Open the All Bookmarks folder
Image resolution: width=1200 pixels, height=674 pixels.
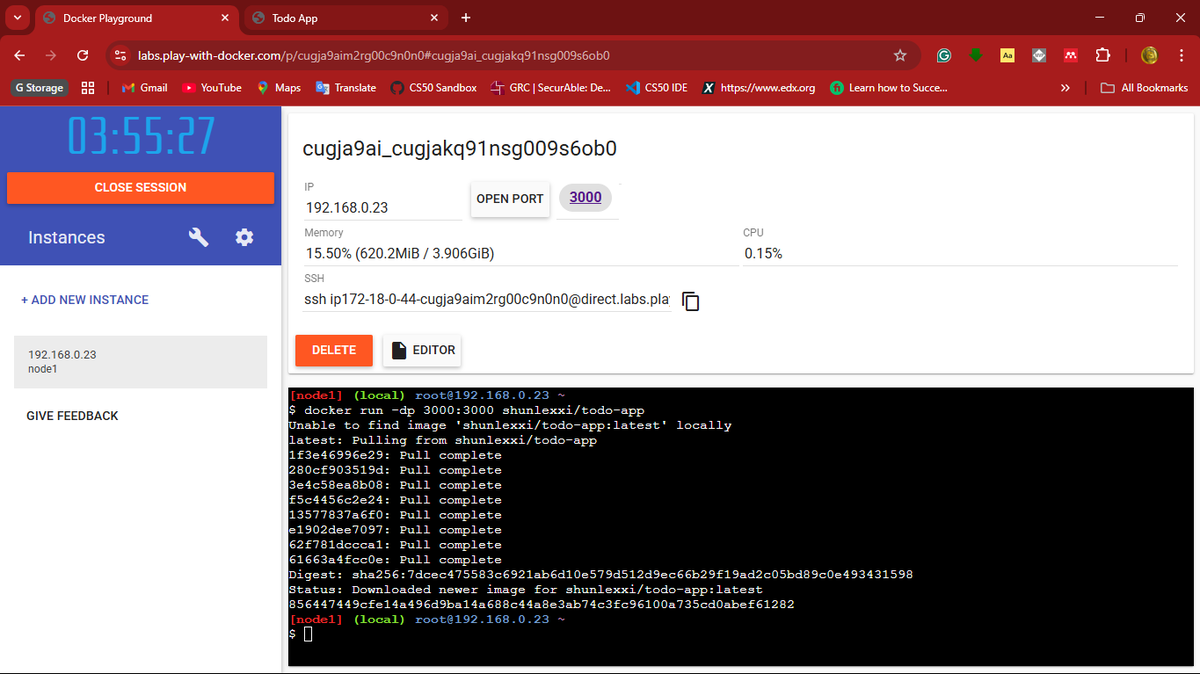1144,88
